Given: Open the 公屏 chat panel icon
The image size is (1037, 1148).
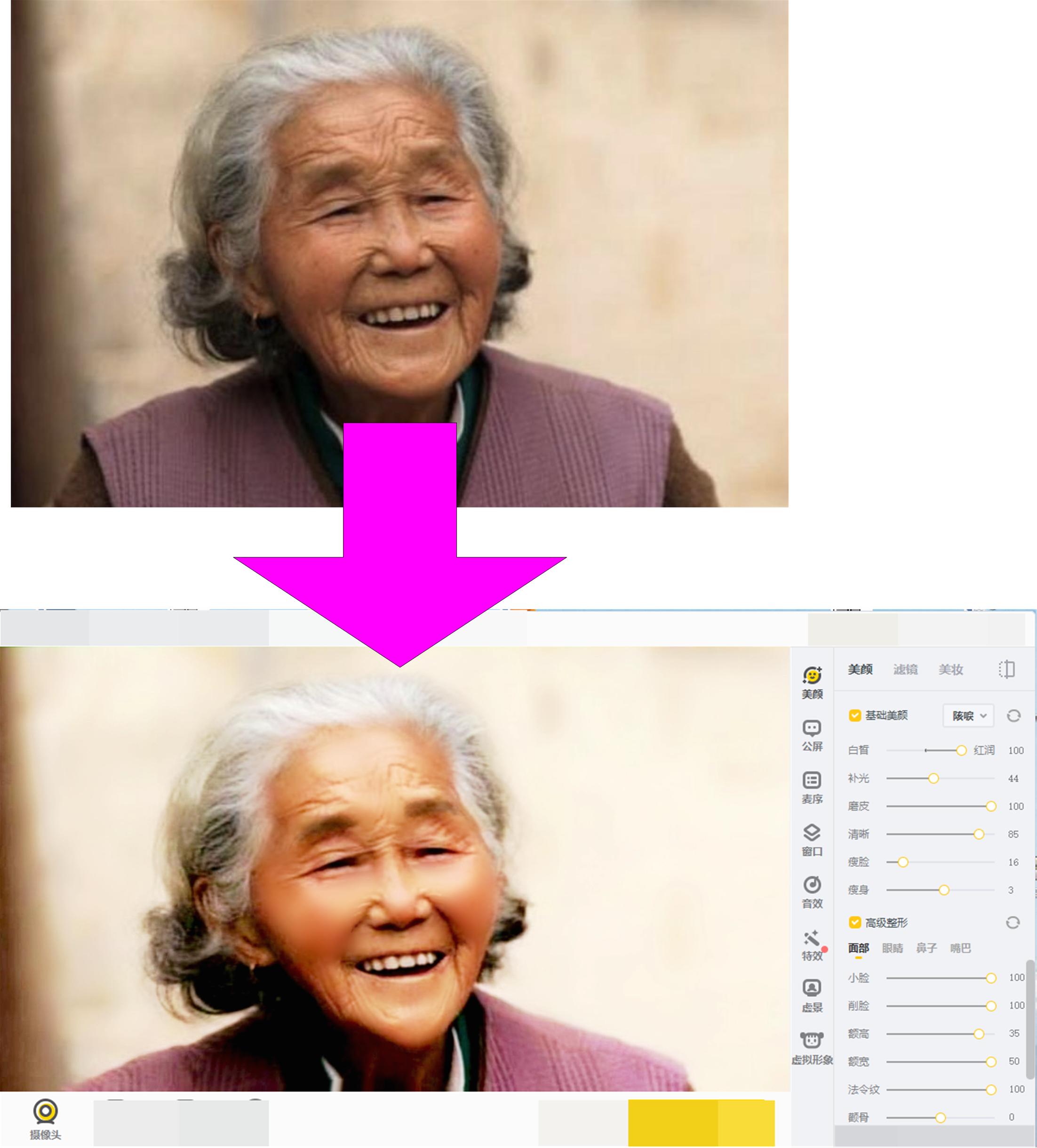Looking at the screenshot, I should click(x=812, y=728).
